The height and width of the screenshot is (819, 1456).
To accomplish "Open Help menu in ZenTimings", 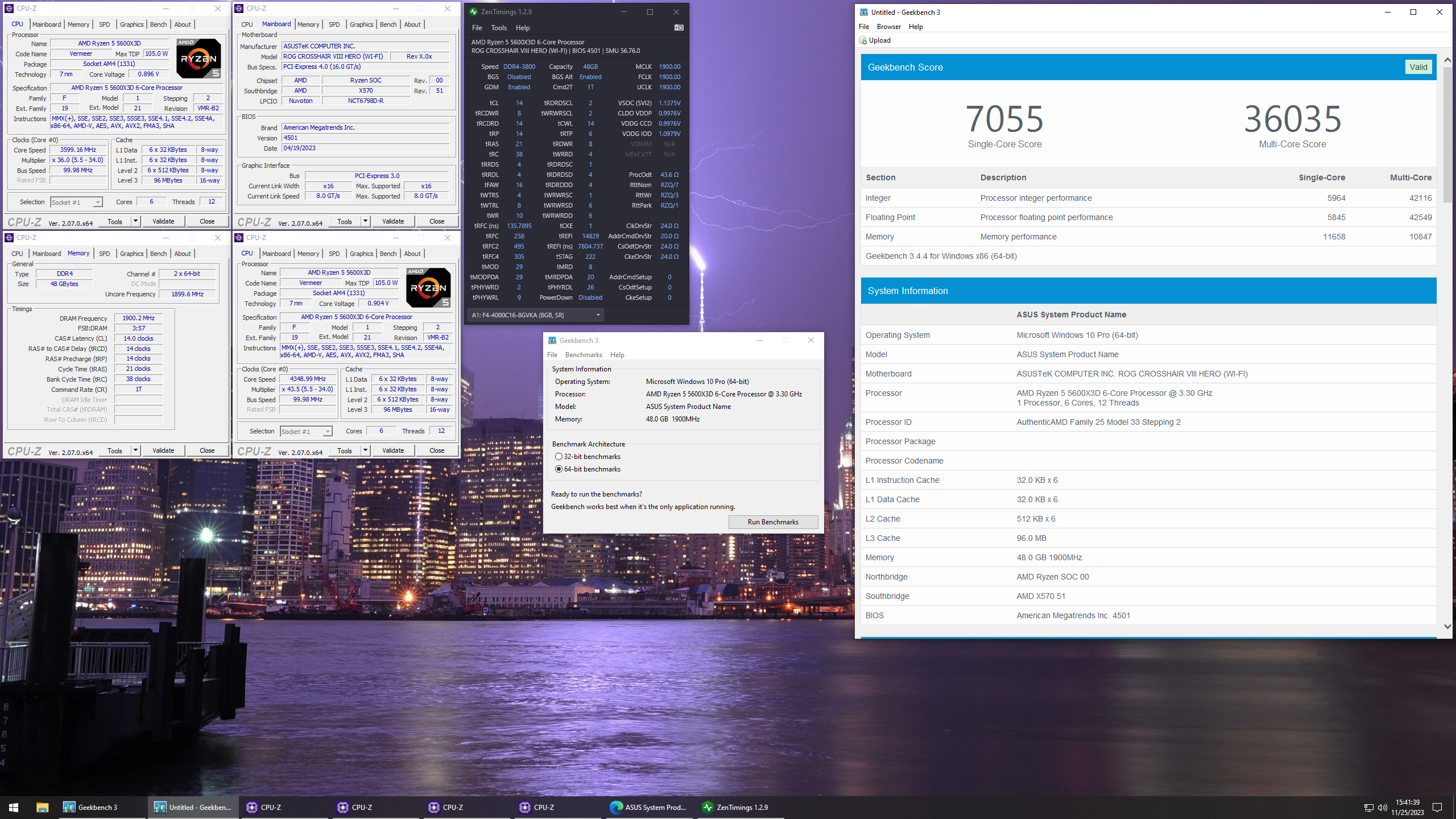I will (523, 27).
